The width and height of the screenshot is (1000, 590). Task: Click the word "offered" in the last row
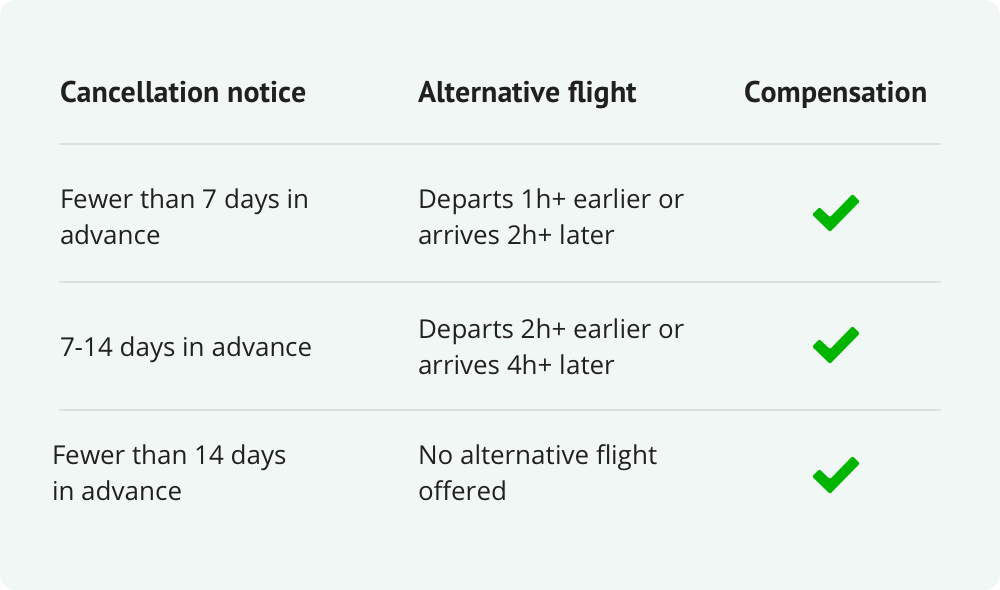coord(462,492)
